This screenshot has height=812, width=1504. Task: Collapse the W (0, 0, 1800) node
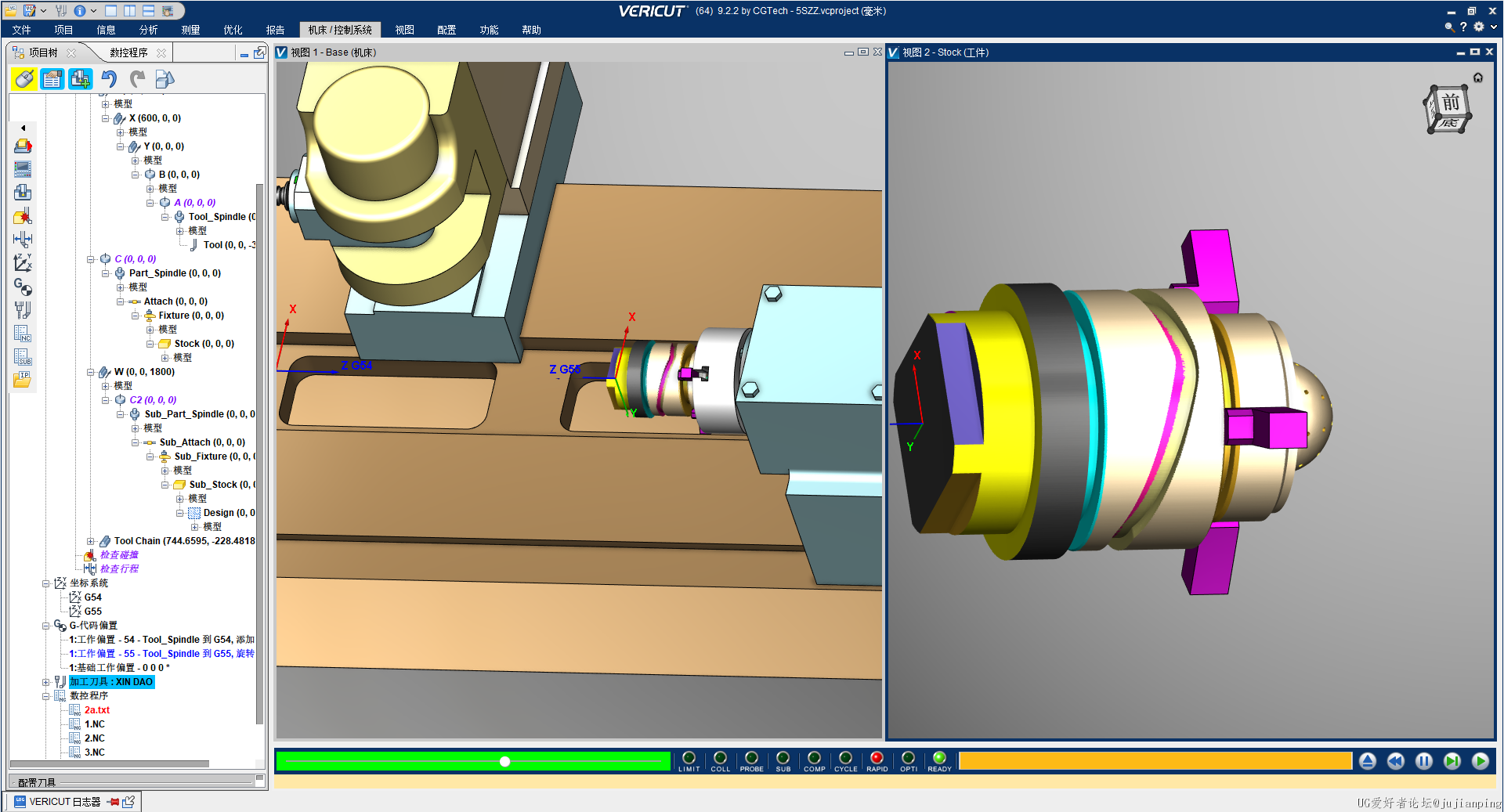(91, 372)
